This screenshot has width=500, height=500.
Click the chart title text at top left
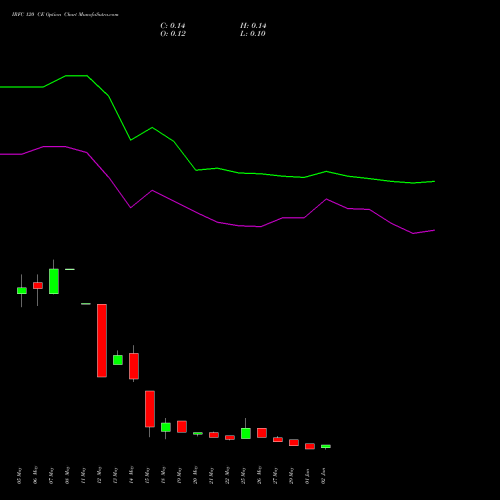pos(65,15)
